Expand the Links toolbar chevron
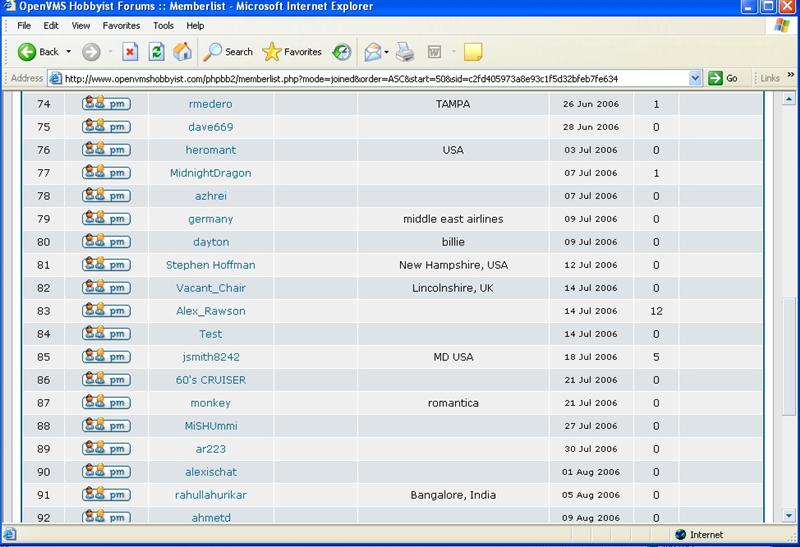This screenshot has height=547, width=800. 791,75
